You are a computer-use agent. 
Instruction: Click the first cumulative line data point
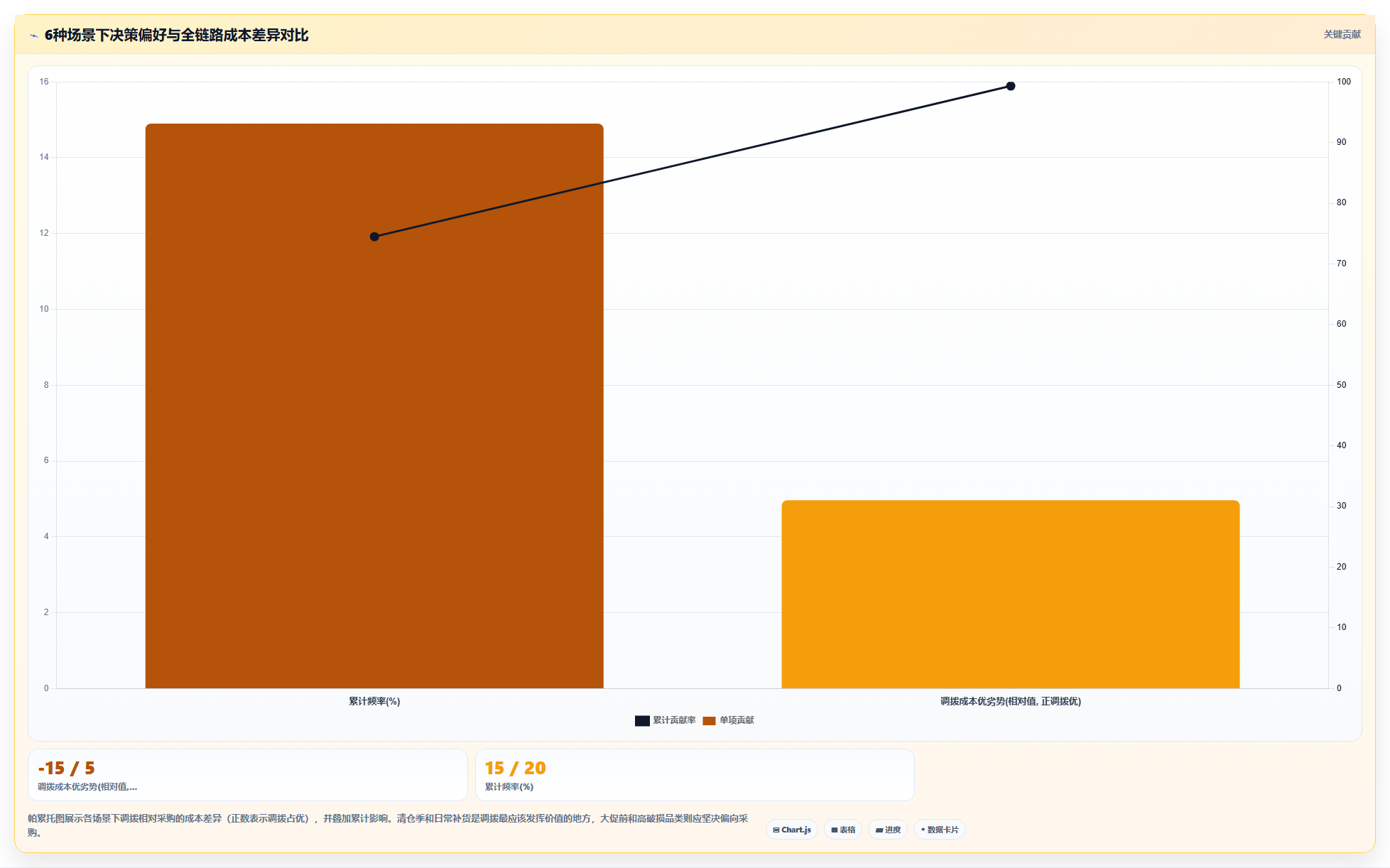click(374, 237)
